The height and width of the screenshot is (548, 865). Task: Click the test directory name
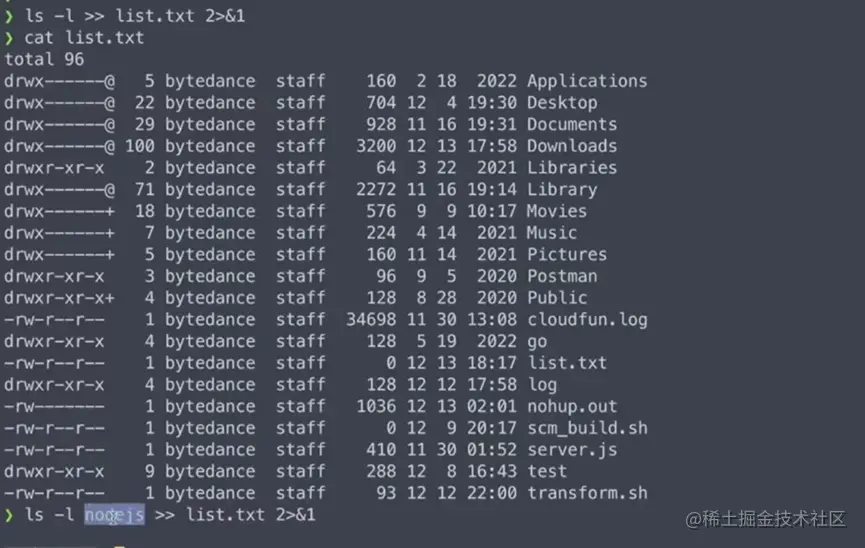pos(547,472)
